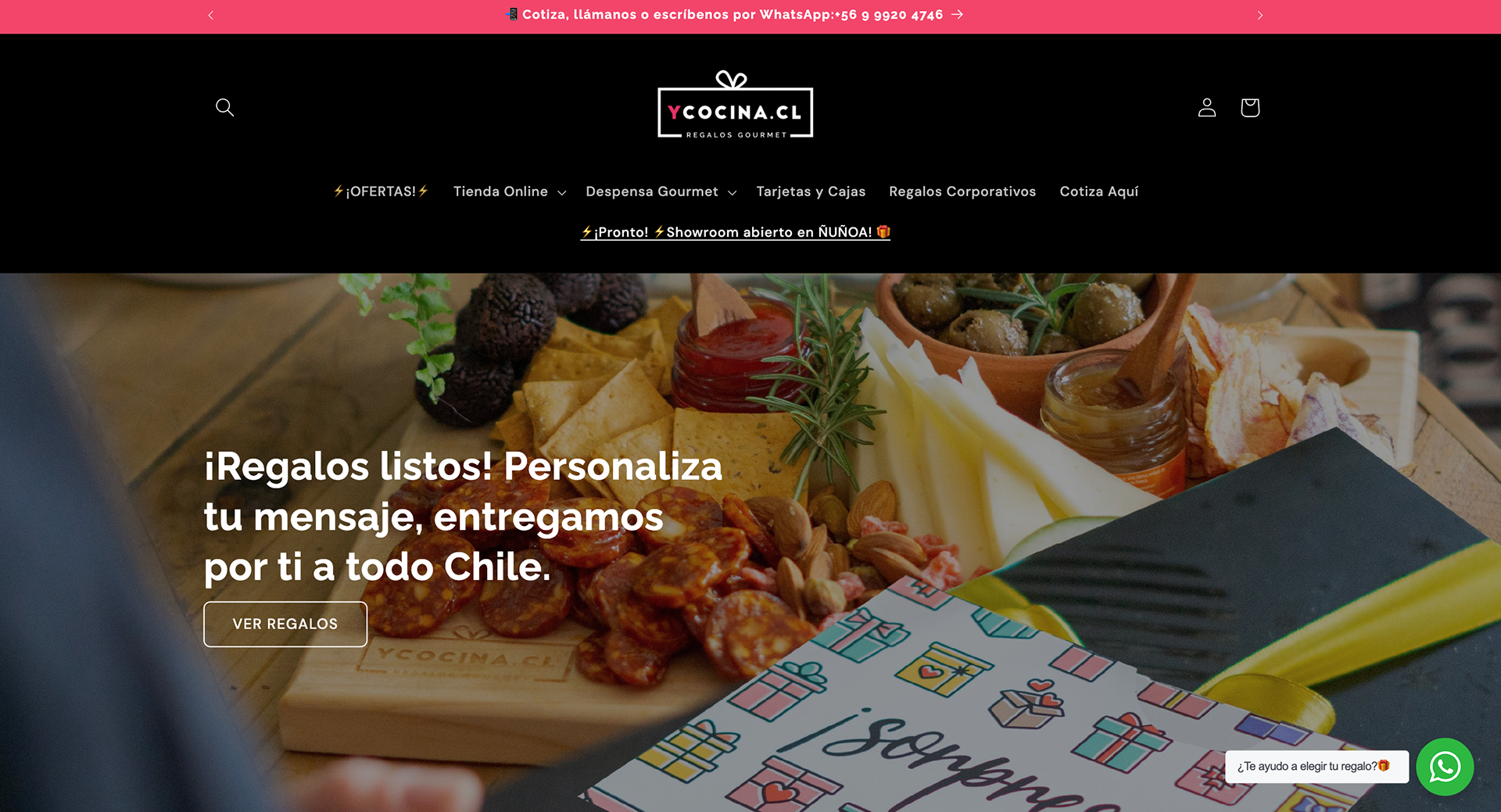The height and width of the screenshot is (812, 1501).
Task: Click the VER REGALOS button
Action: click(285, 624)
